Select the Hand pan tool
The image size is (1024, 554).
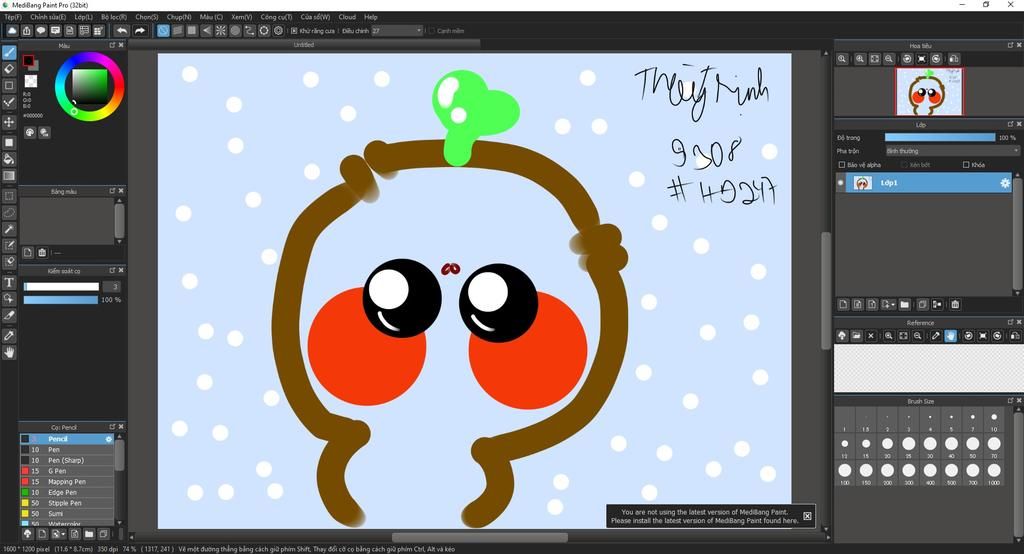(x=9, y=352)
